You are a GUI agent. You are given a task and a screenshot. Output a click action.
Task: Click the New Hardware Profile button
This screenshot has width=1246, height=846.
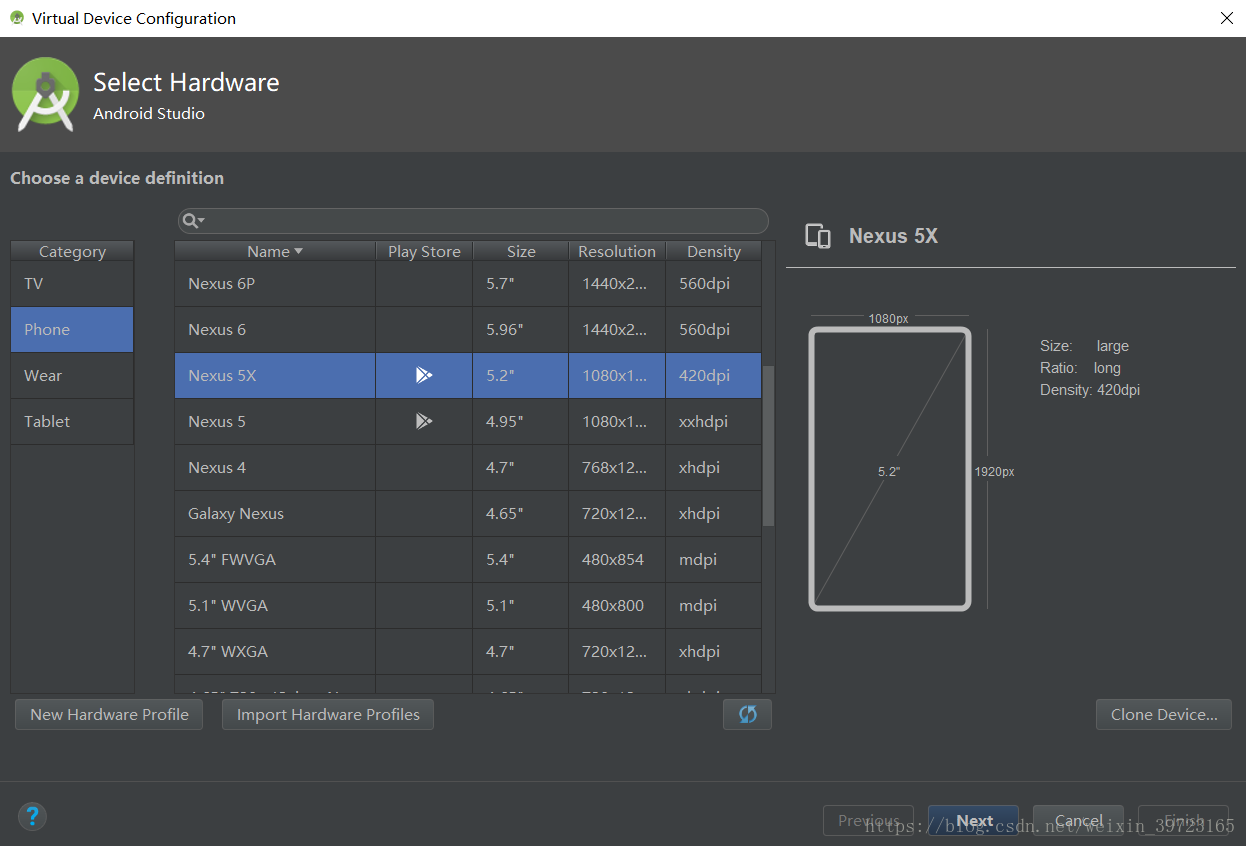(109, 714)
